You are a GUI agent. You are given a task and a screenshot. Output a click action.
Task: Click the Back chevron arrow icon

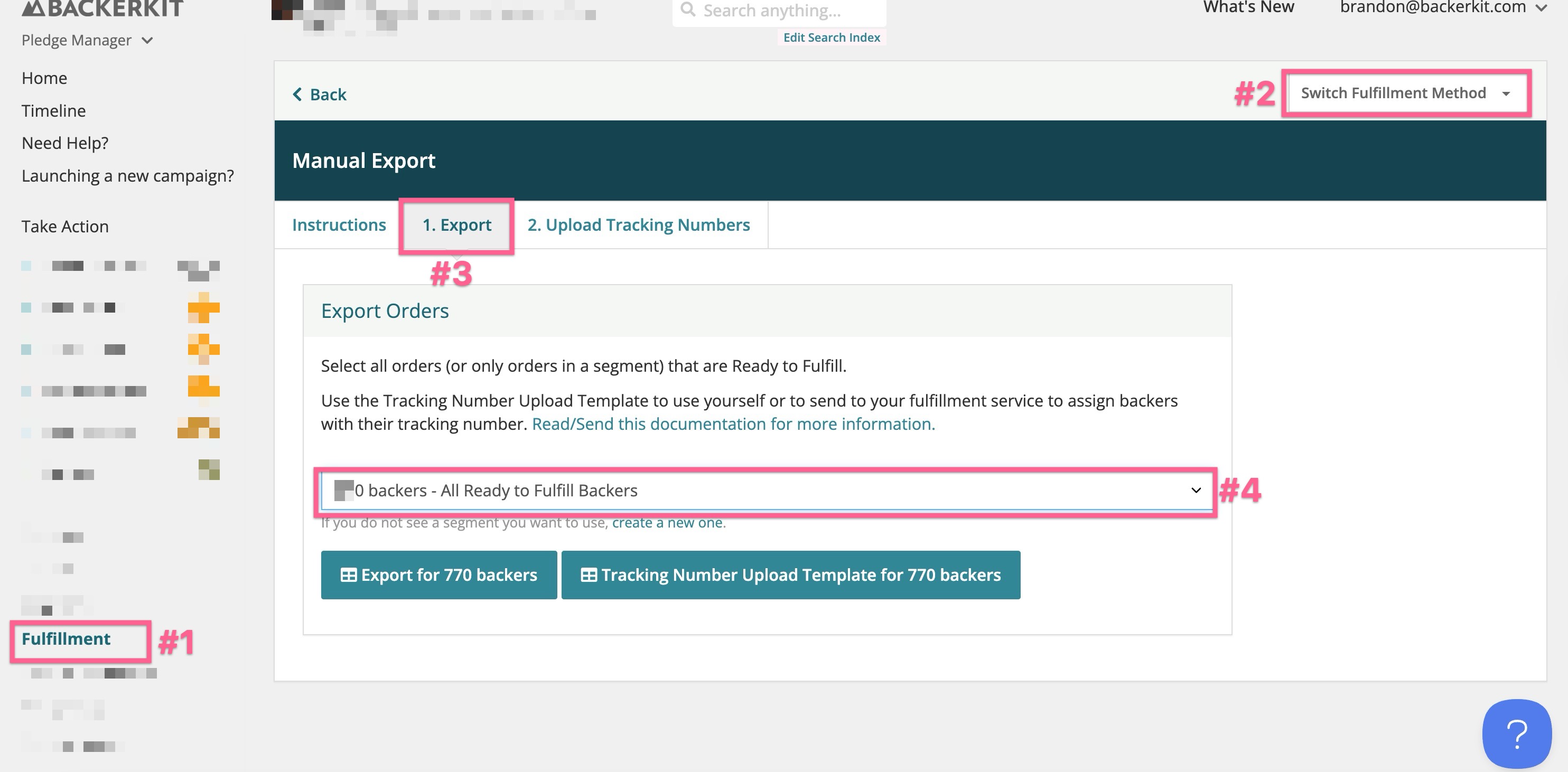pyautogui.click(x=297, y=95)
